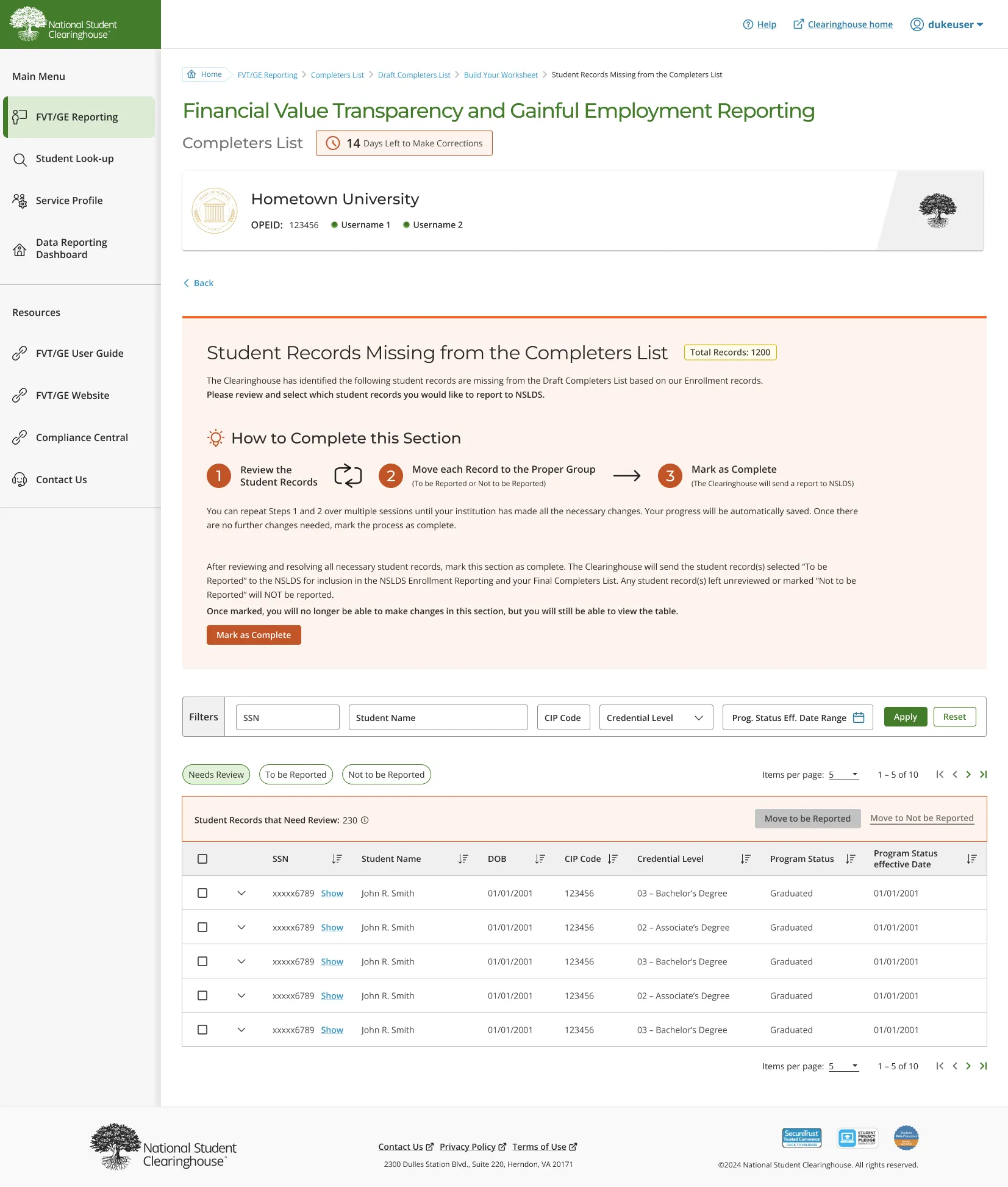Select the To be Reported tab
1008x1187 pixels.
point(296,775)
